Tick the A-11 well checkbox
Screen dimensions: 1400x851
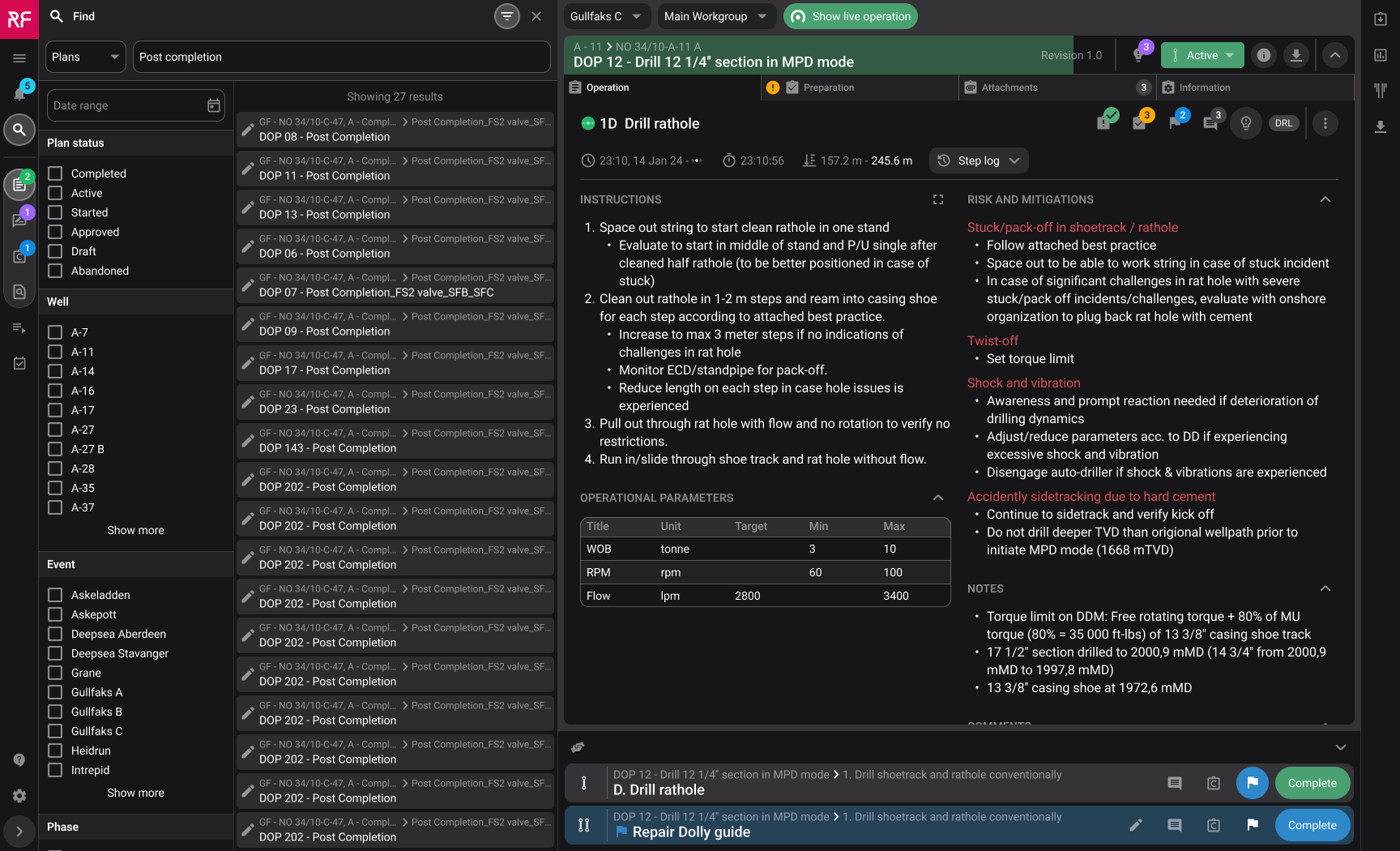pos(55,352)
